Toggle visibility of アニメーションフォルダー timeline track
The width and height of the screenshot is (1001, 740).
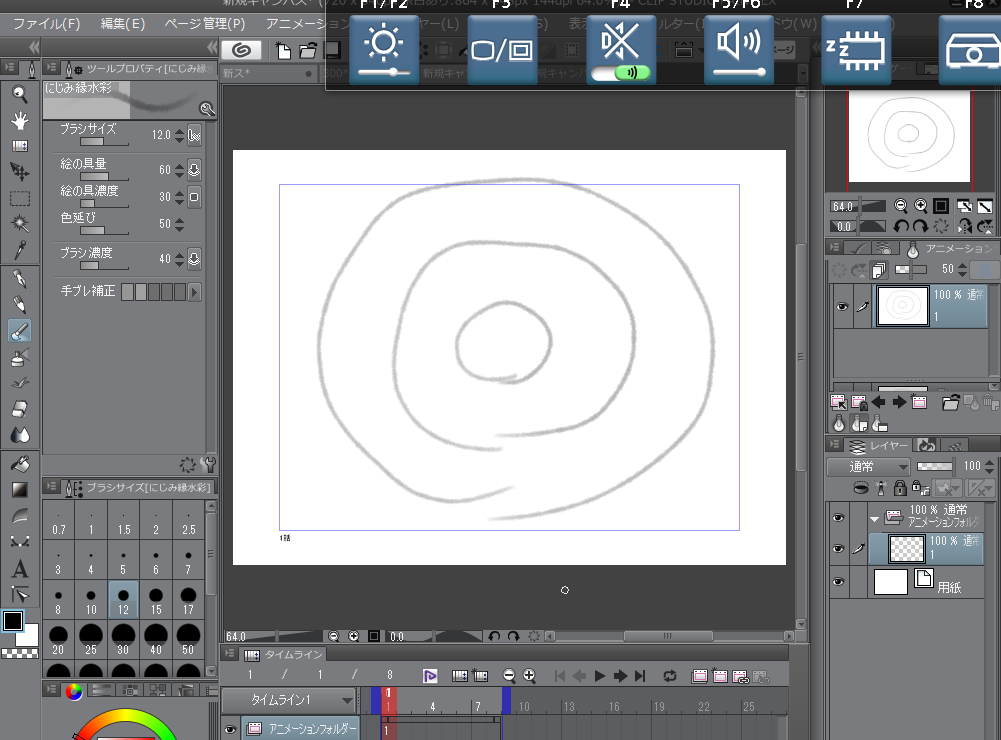[x=230, y=730]
